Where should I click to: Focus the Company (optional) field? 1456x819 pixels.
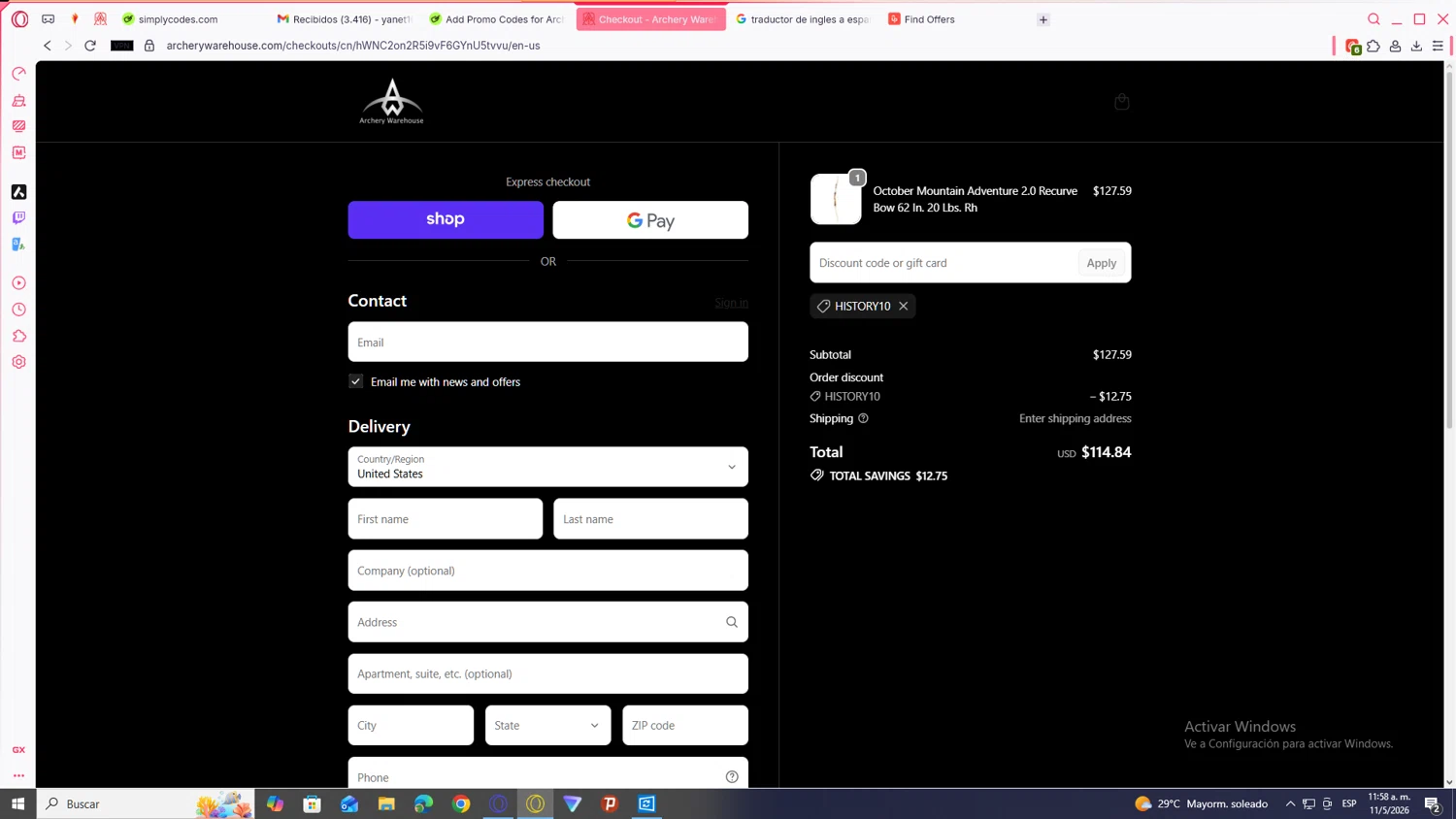[x=547, y=571]
